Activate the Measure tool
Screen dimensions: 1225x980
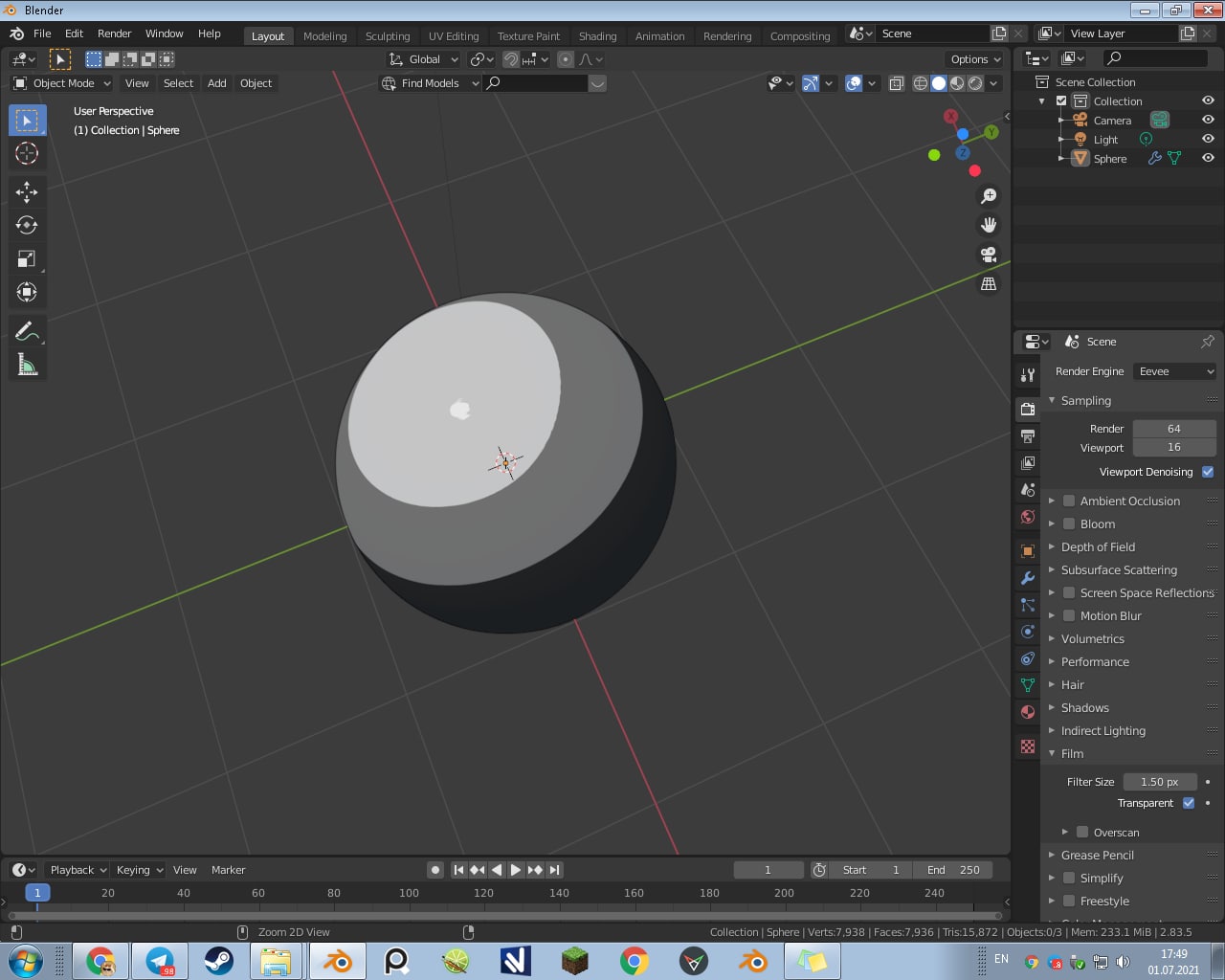(x=27, y=365)
